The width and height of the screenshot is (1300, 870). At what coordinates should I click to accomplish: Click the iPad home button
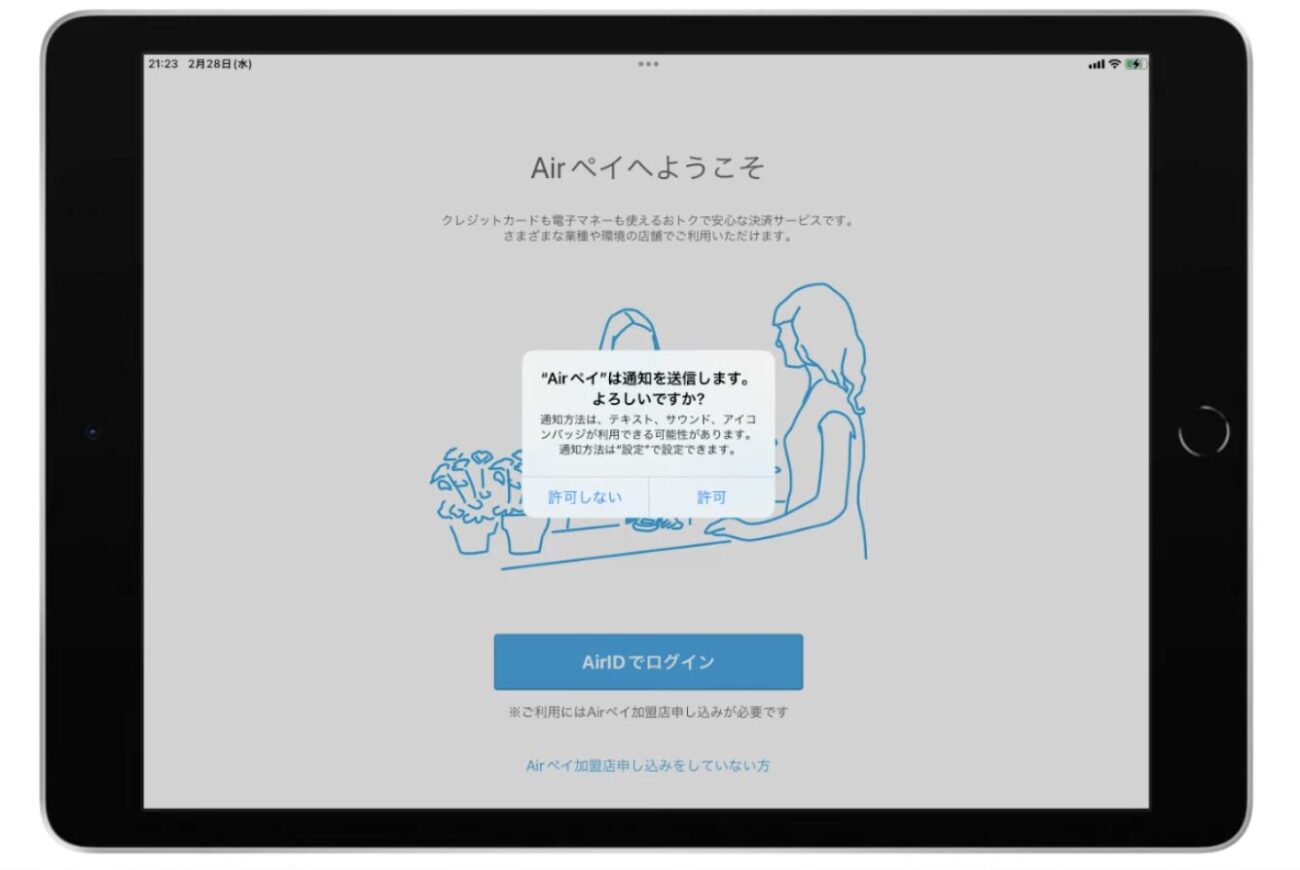point(1204,432)
